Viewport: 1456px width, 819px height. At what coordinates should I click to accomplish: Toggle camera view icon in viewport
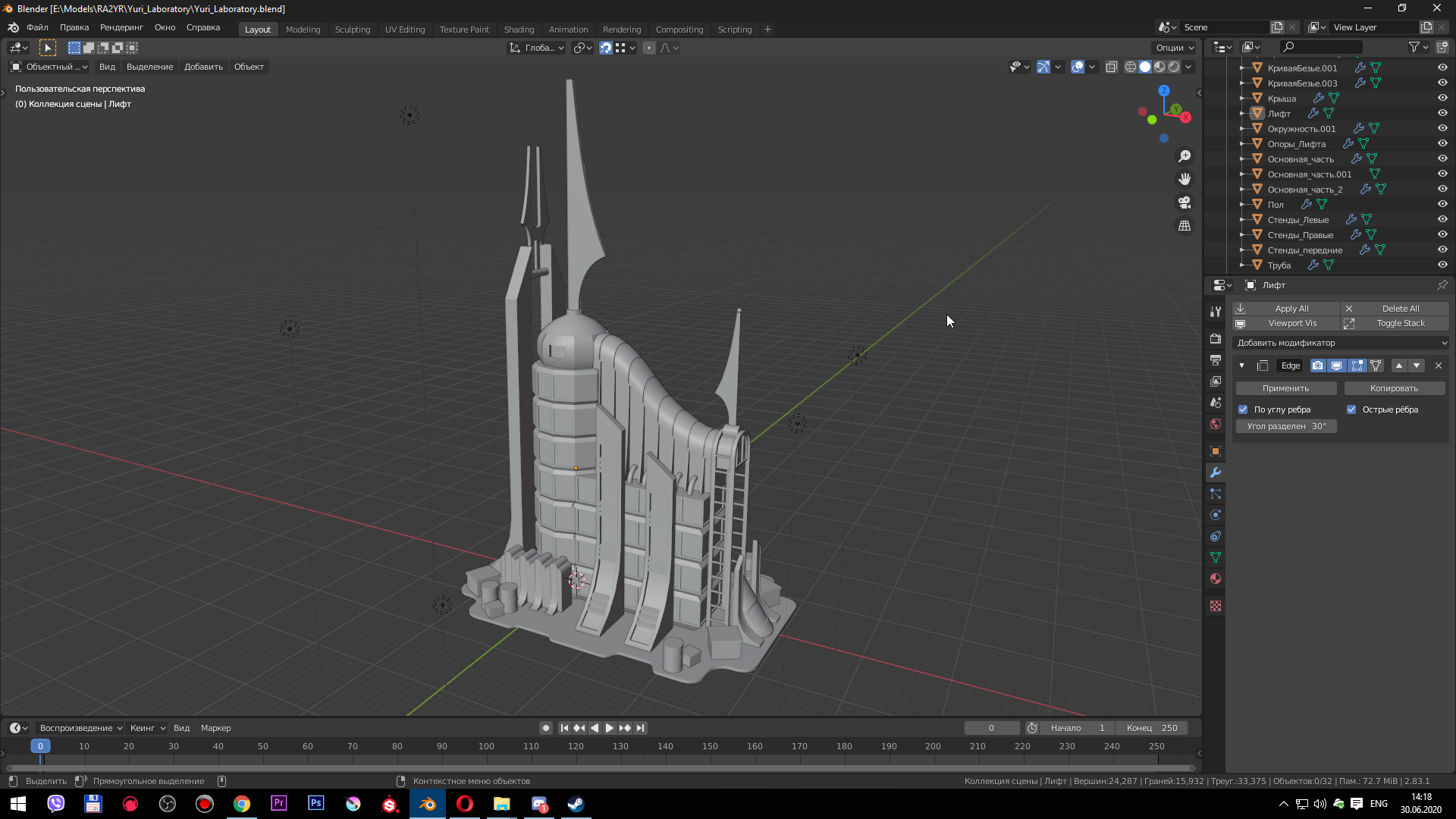(1185, 202)
